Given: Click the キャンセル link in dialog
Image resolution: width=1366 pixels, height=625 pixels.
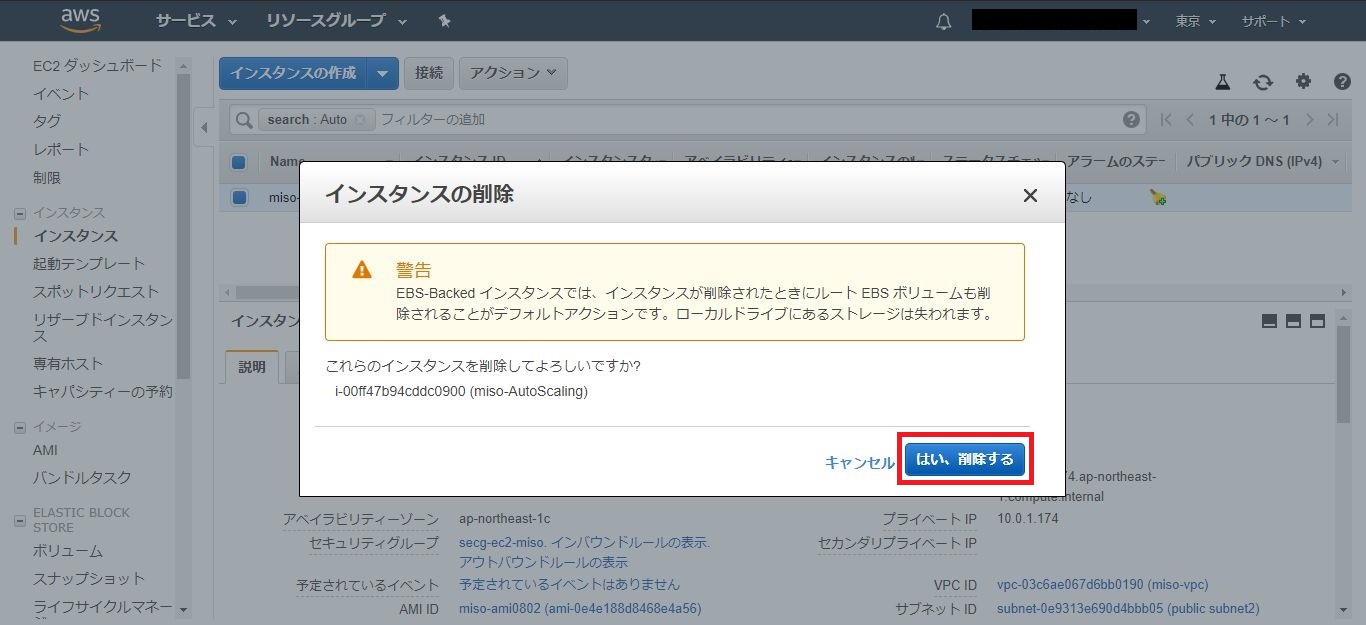Looking at the screenshot, I should coord(859,462).
